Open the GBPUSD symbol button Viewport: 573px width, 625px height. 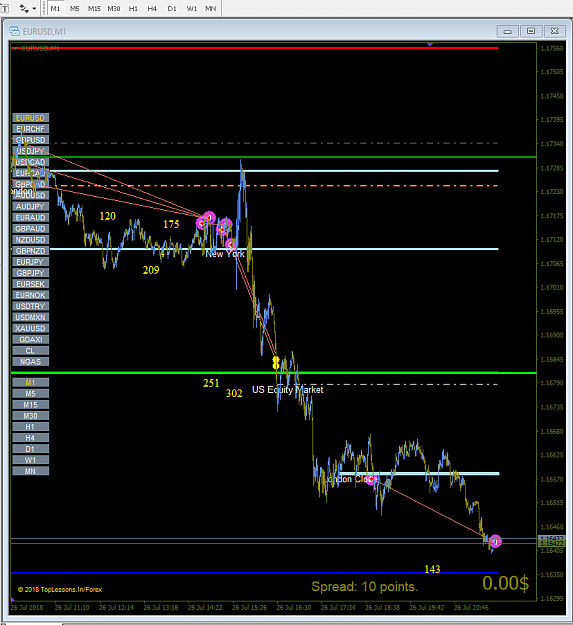(x=31, y=140)
